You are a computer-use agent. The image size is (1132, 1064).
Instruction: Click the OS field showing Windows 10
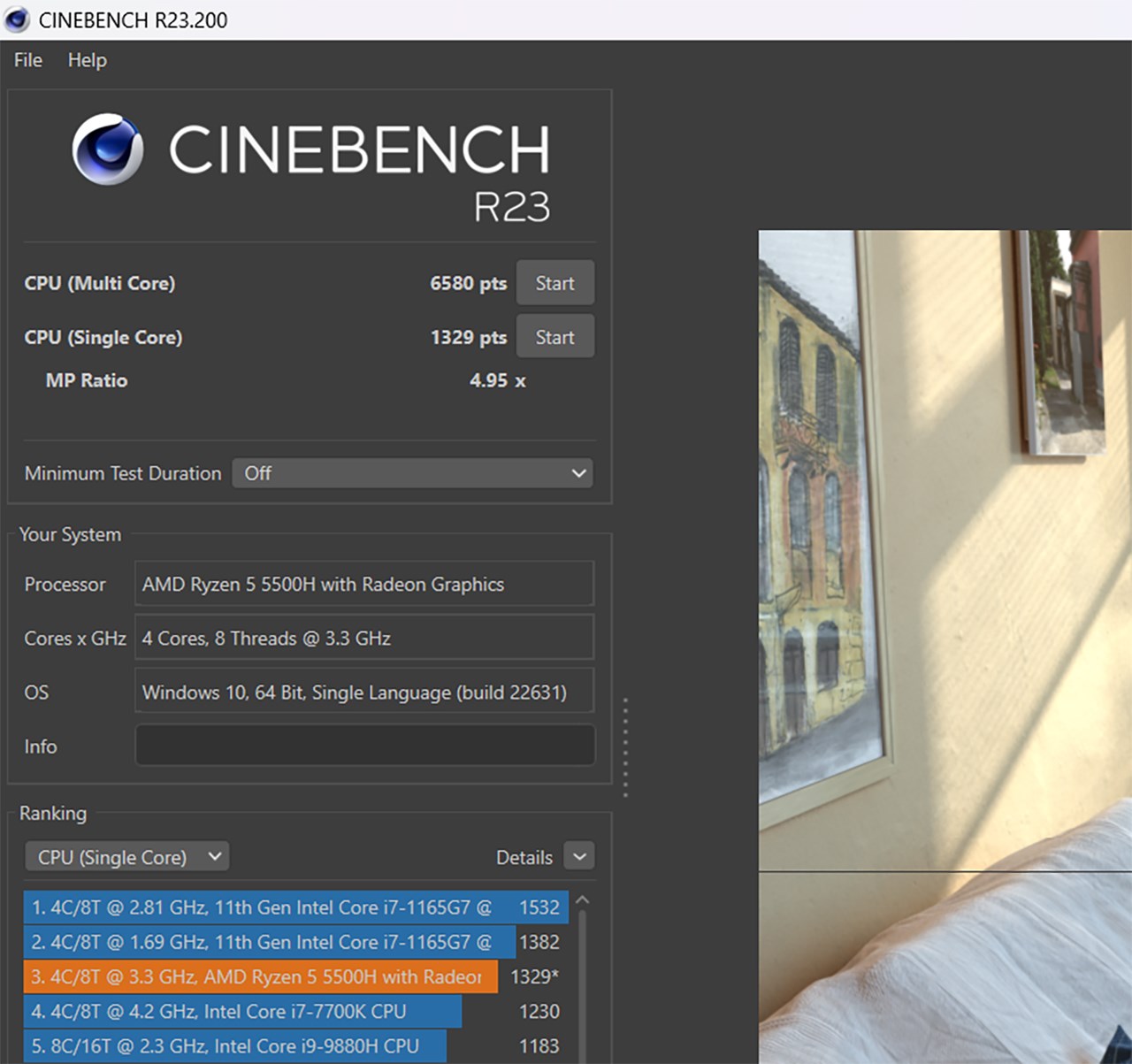pyautogui.click(x=364, y=691)
